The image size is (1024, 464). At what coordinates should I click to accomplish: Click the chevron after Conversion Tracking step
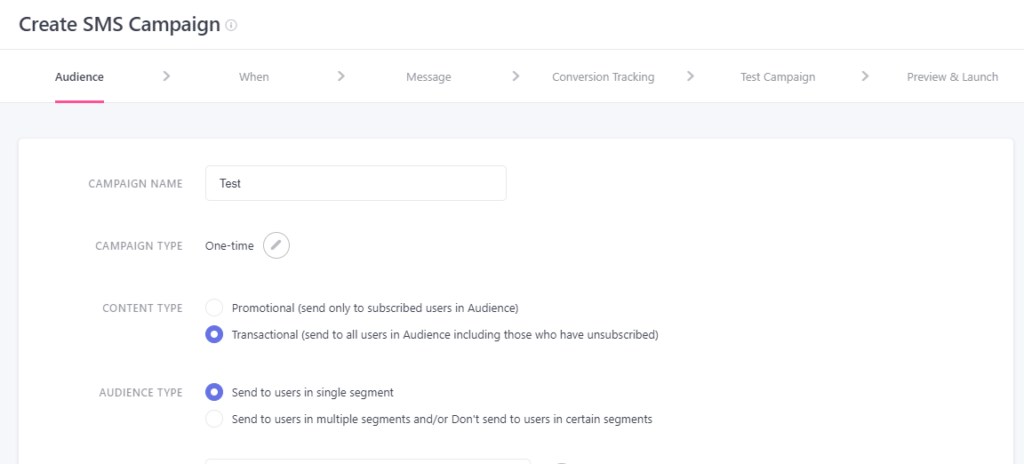click(690, 76)
